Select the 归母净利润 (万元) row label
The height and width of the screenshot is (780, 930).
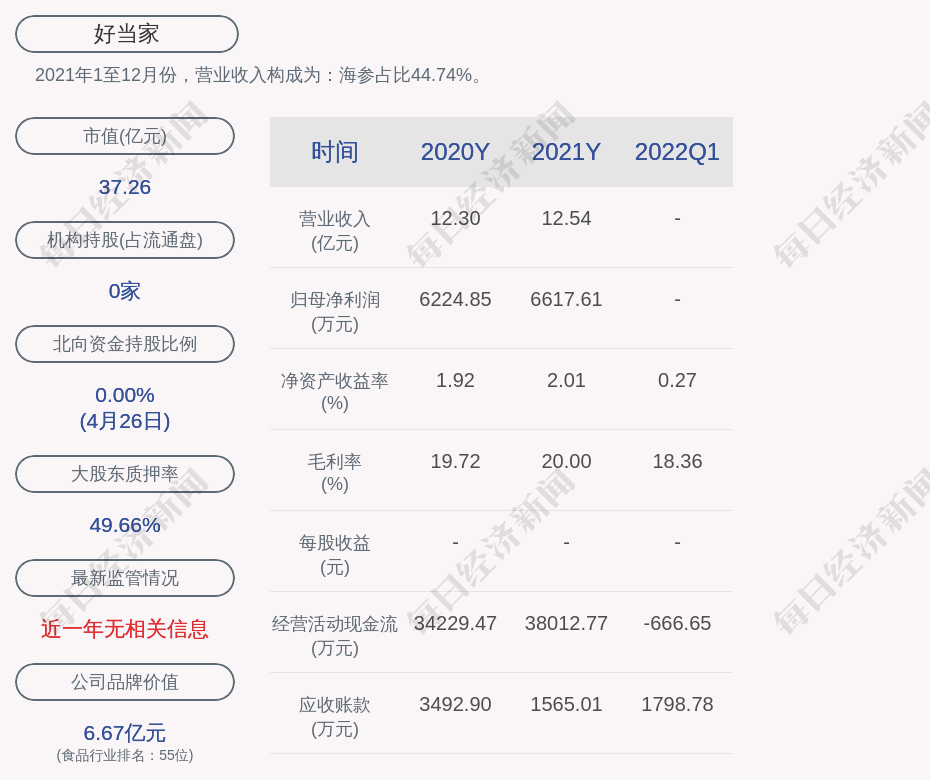pyautogui.click(x=335, y=312)
